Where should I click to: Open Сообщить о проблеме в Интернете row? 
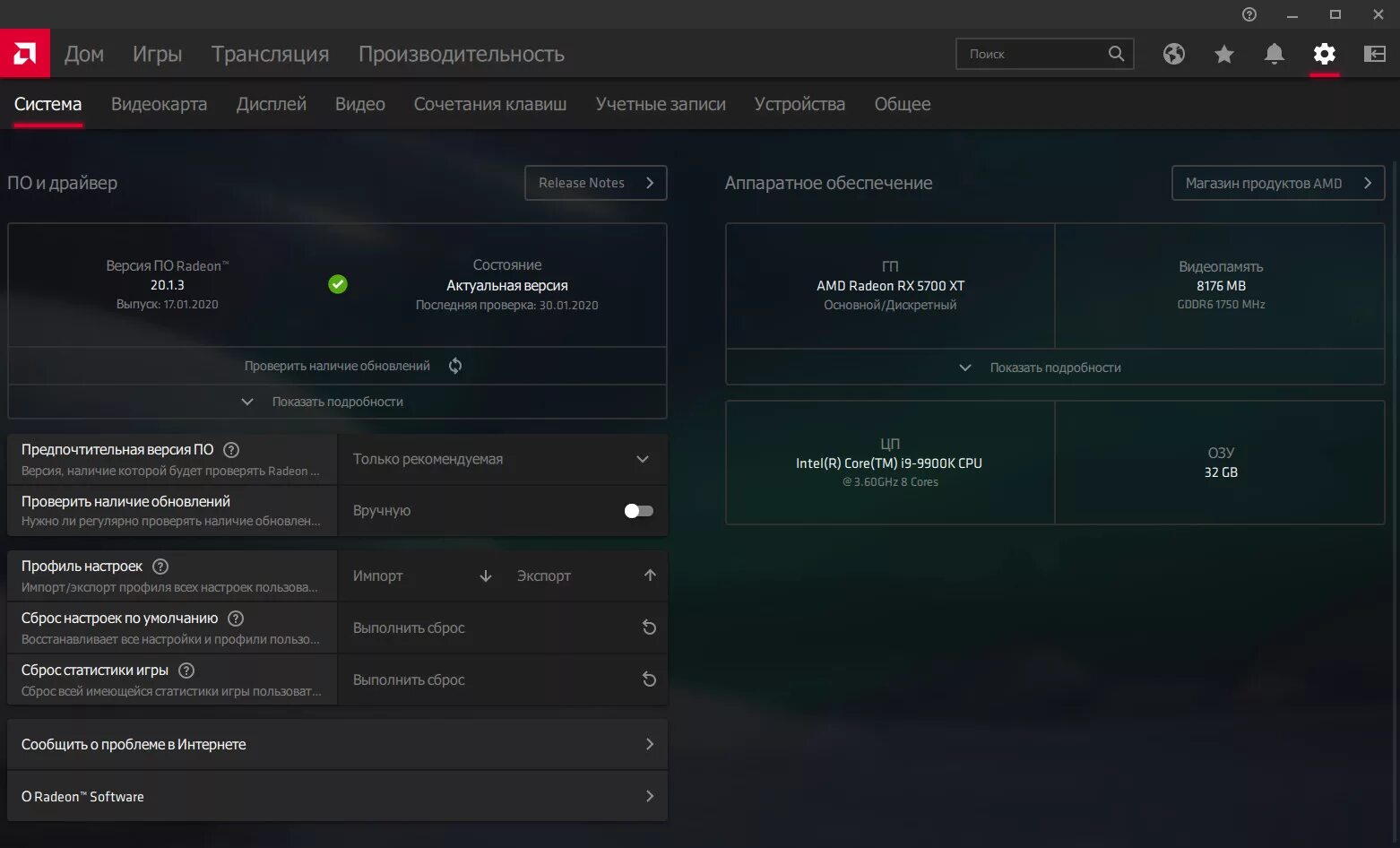pyautogui.click(x=337, y=744)
